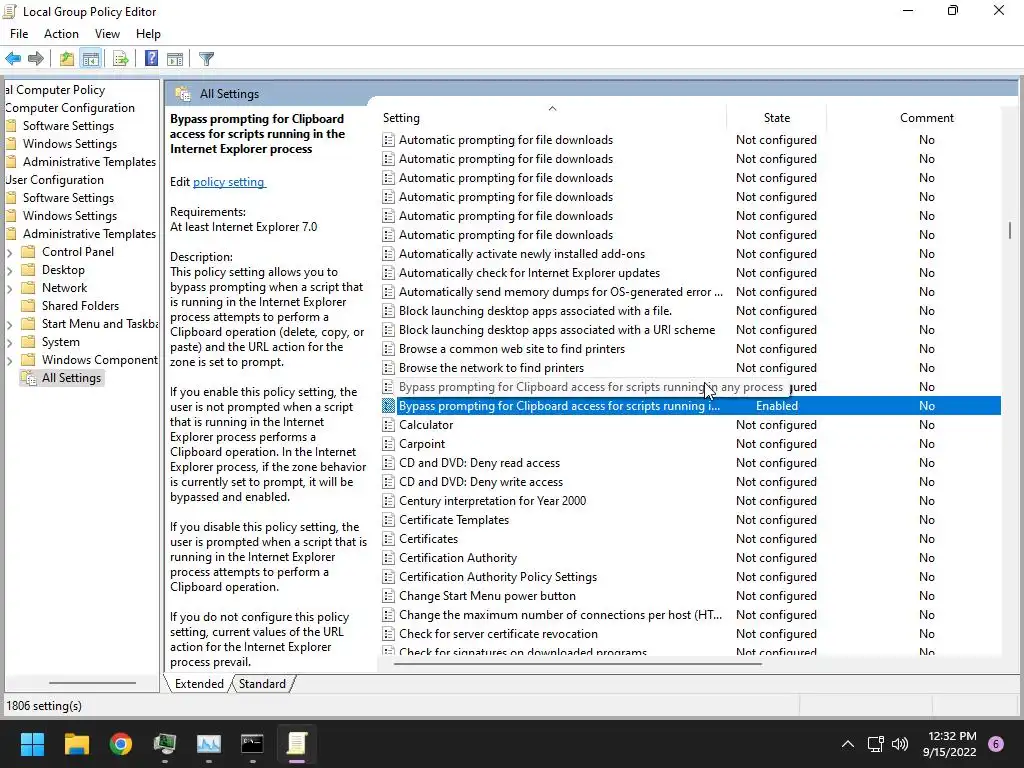
Task: Click the Group Policy Editor taskbar icon
Action: coord(296,744)
